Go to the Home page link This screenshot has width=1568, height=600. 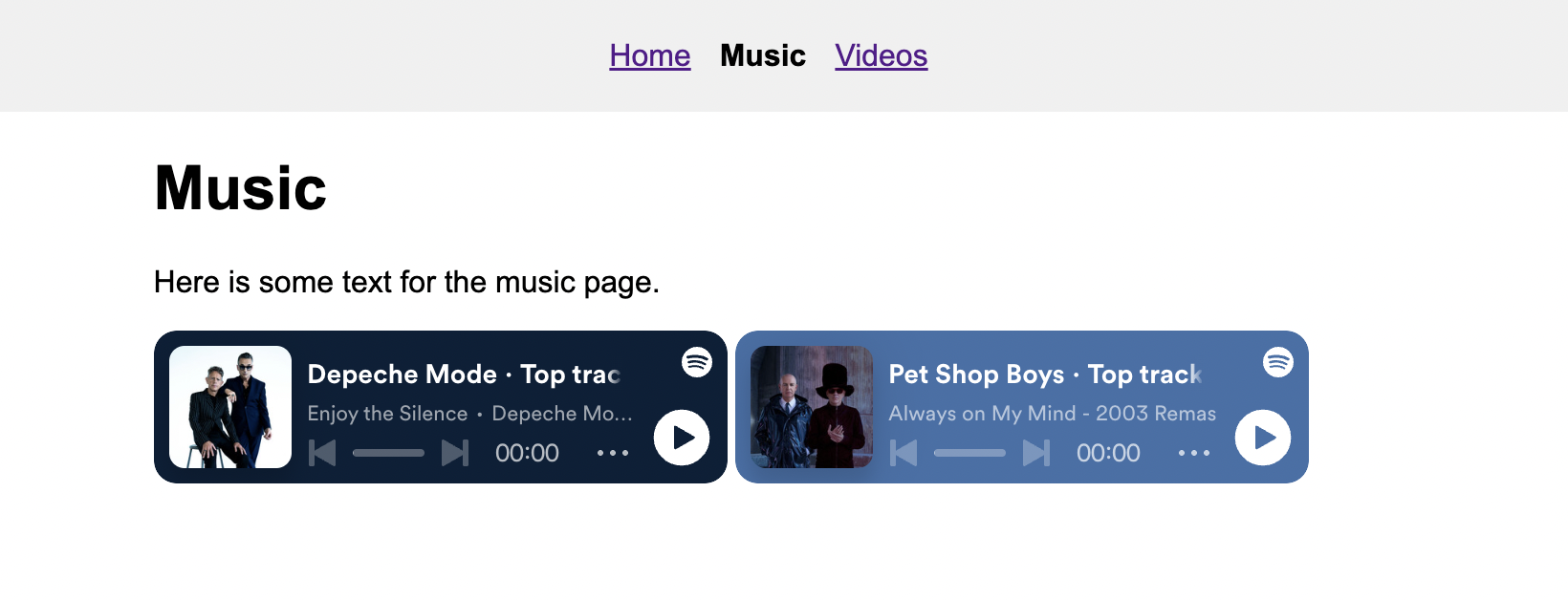[650, 55]
